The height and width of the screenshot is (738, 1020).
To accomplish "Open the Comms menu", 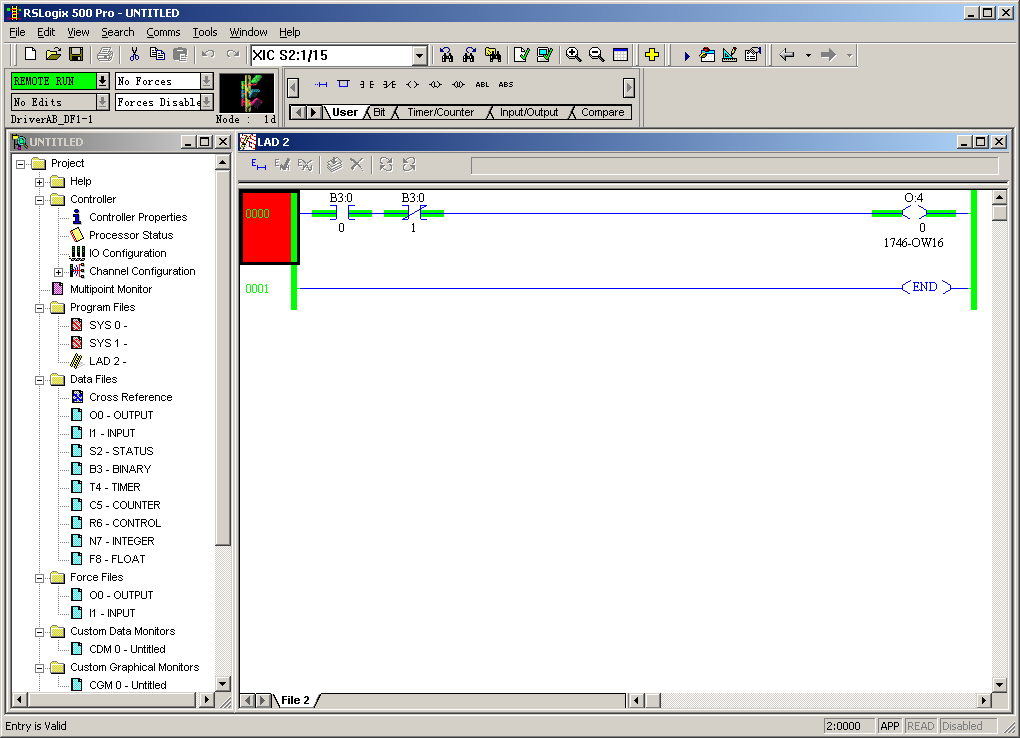I will click(163, 32).
